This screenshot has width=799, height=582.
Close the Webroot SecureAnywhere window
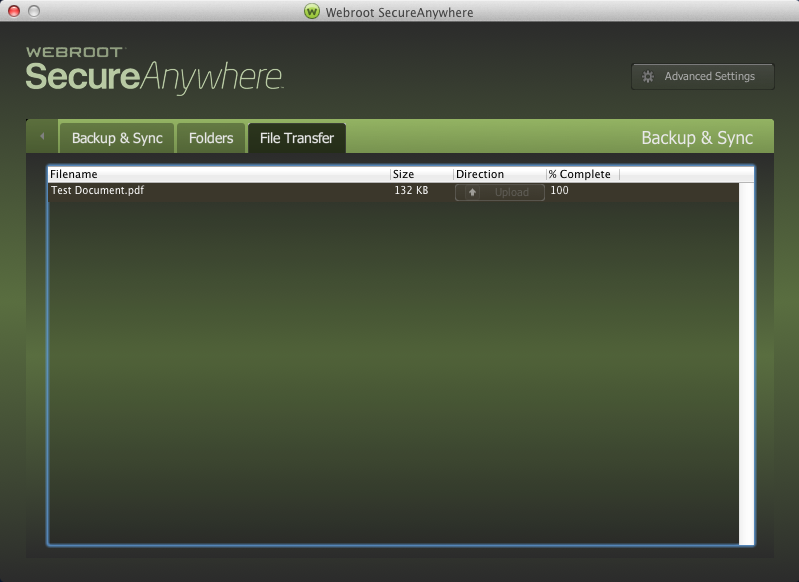(14, 11)
